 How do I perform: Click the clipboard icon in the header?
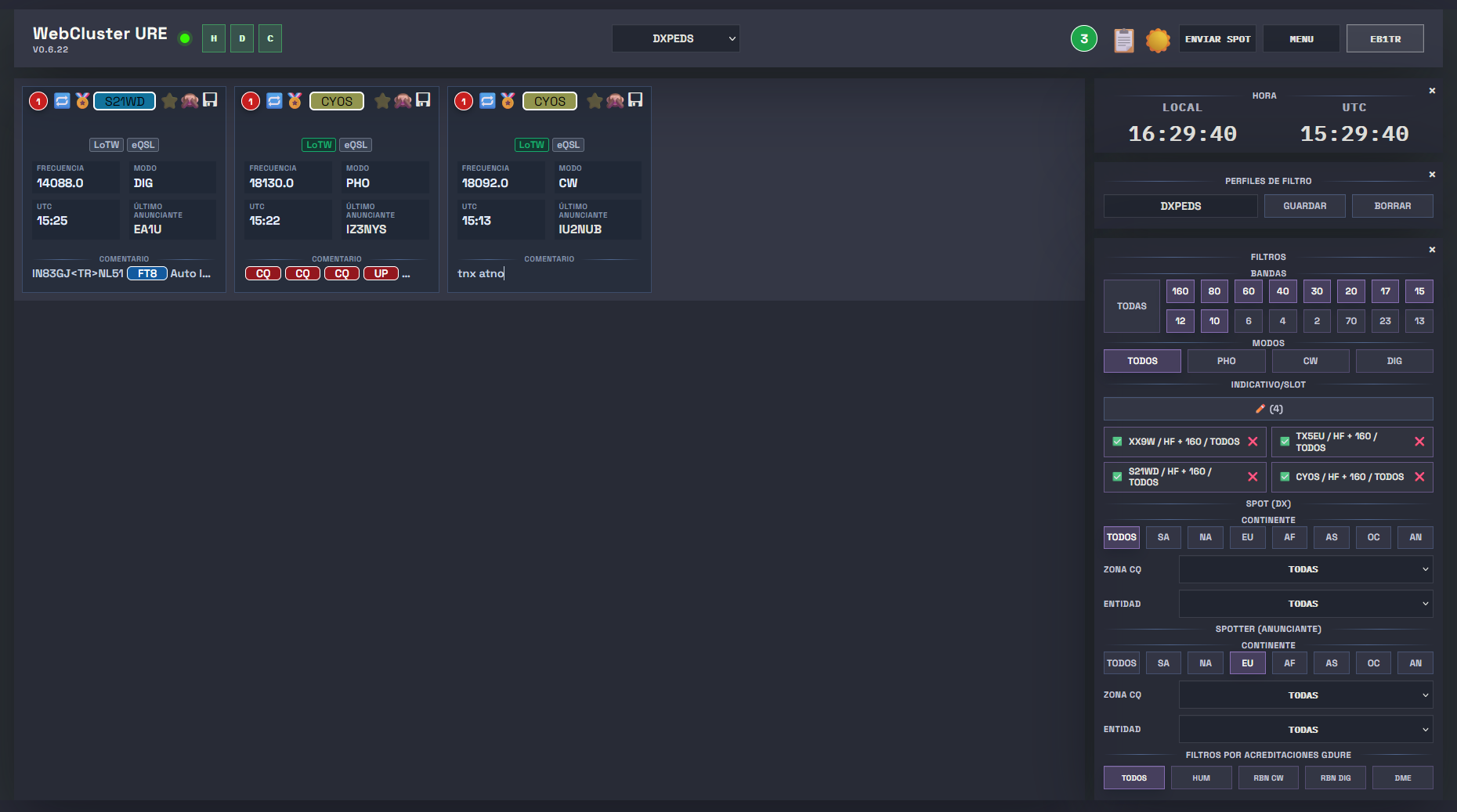pos(1123,39)
